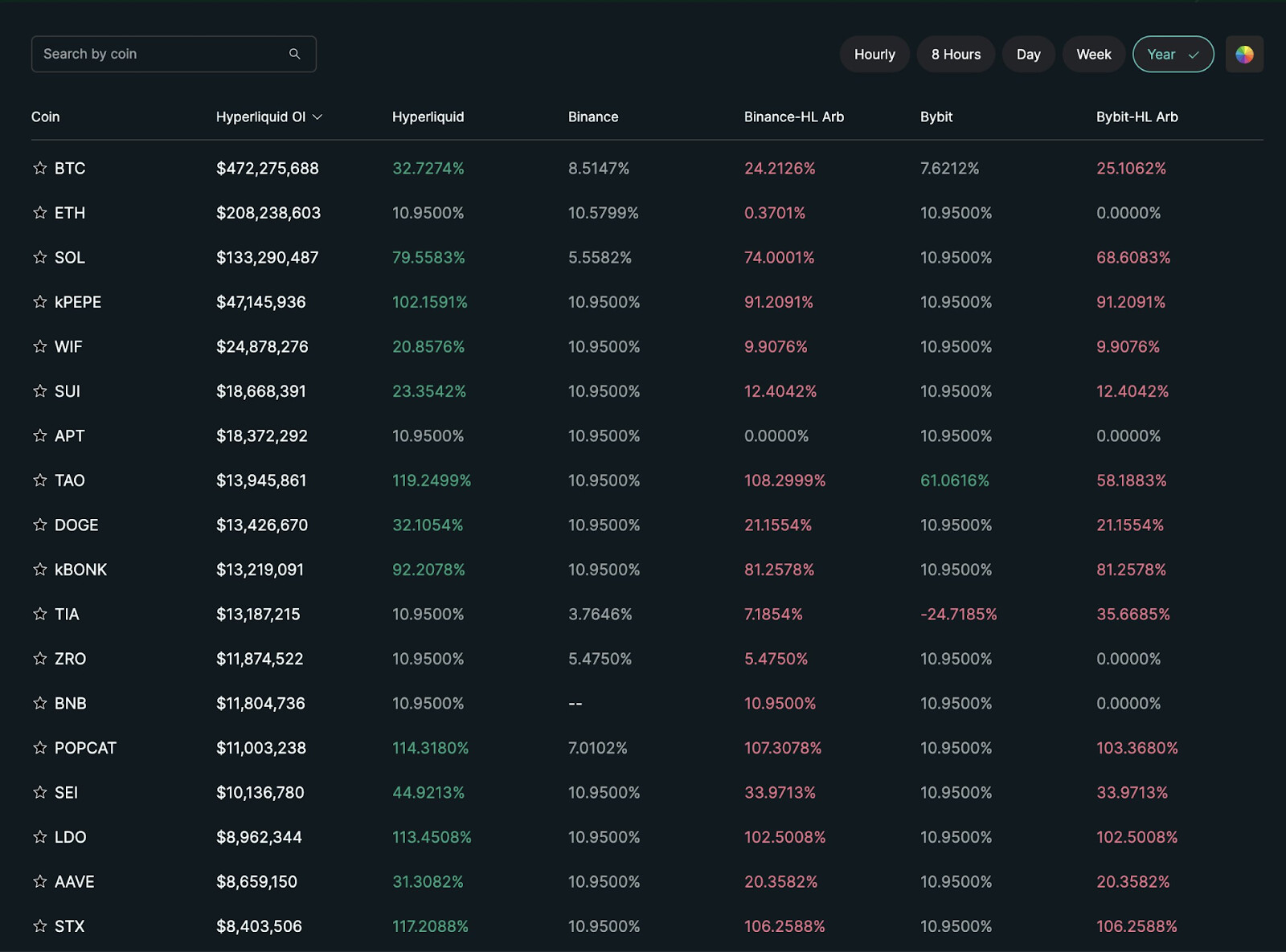Switch to the Hourly view
The width and height of the screenshot is (1286, 952).
pyautogui.click(x=874, y=54)
